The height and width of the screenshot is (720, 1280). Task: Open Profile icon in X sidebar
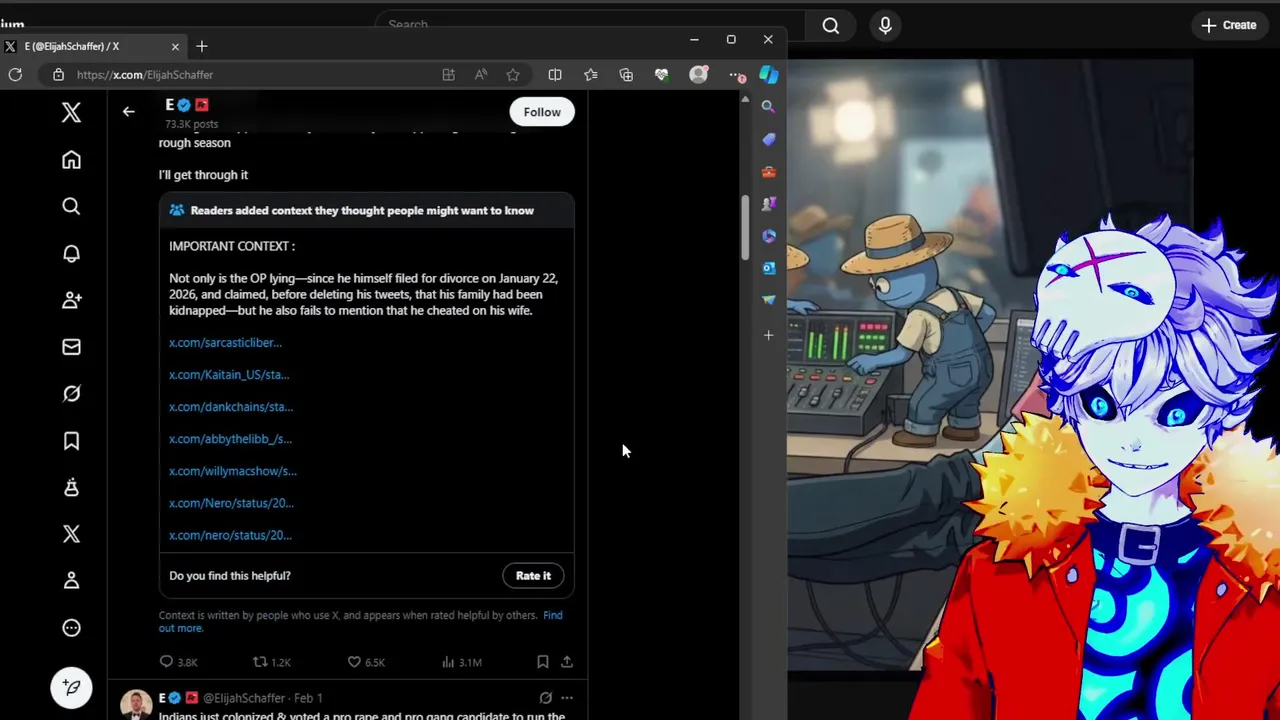pos(71,581)
